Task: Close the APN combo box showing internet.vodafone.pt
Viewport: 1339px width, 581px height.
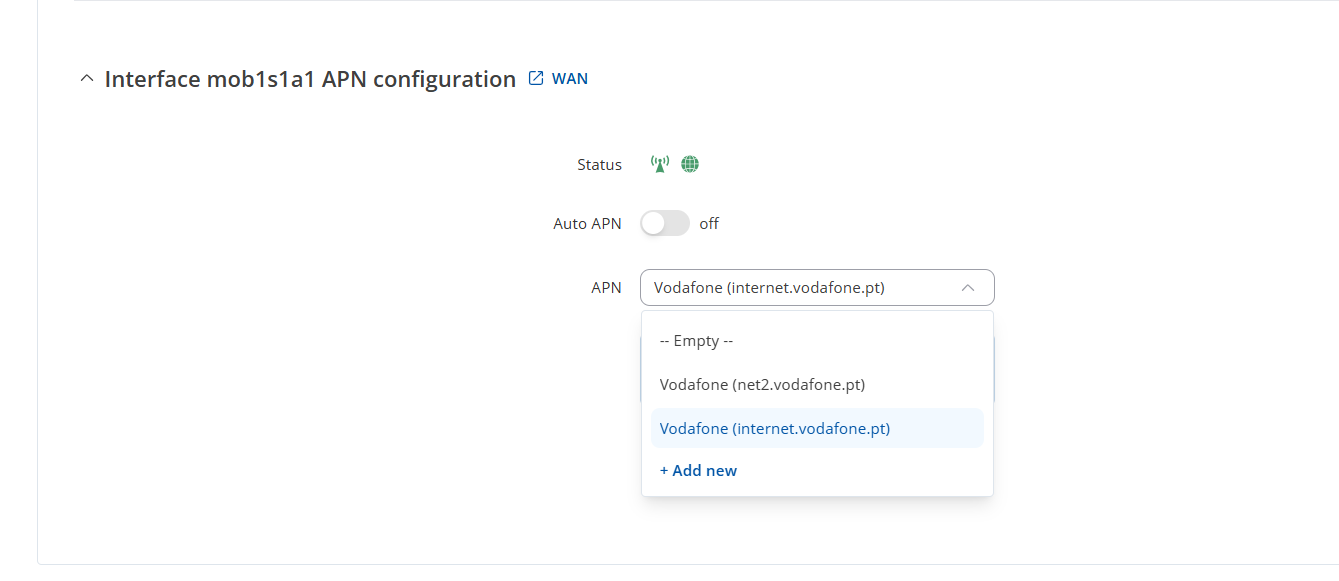Action: click(817, 288)
